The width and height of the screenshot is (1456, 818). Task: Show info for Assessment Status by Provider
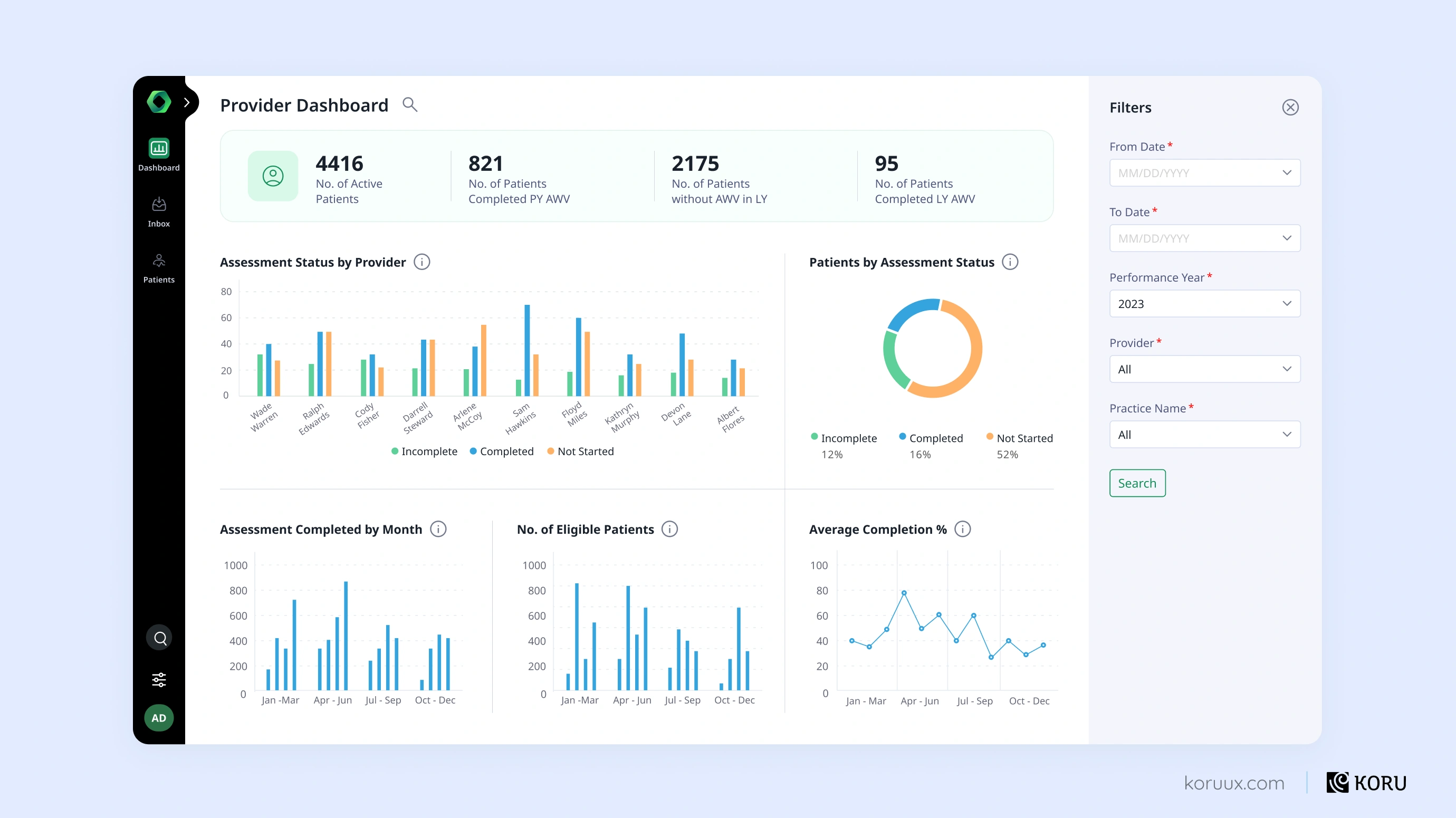[422, 262]
